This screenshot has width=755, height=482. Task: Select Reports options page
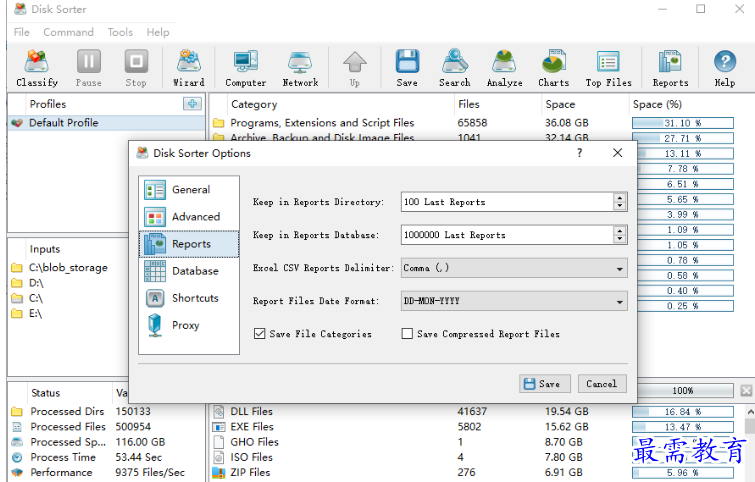point(189,244)
